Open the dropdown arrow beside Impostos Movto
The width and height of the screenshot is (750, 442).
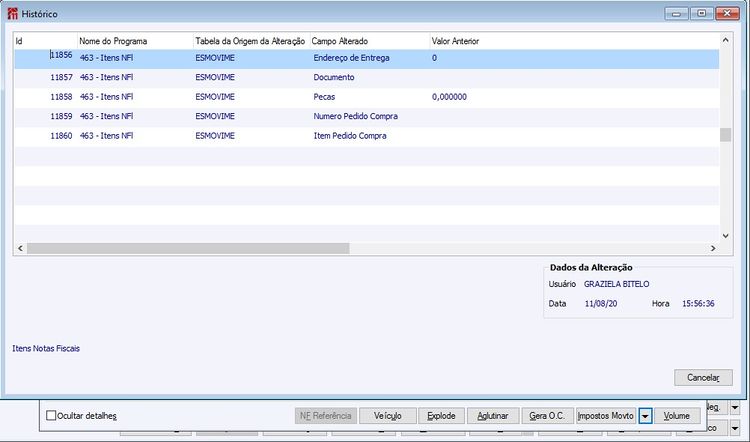pos(645,416)
